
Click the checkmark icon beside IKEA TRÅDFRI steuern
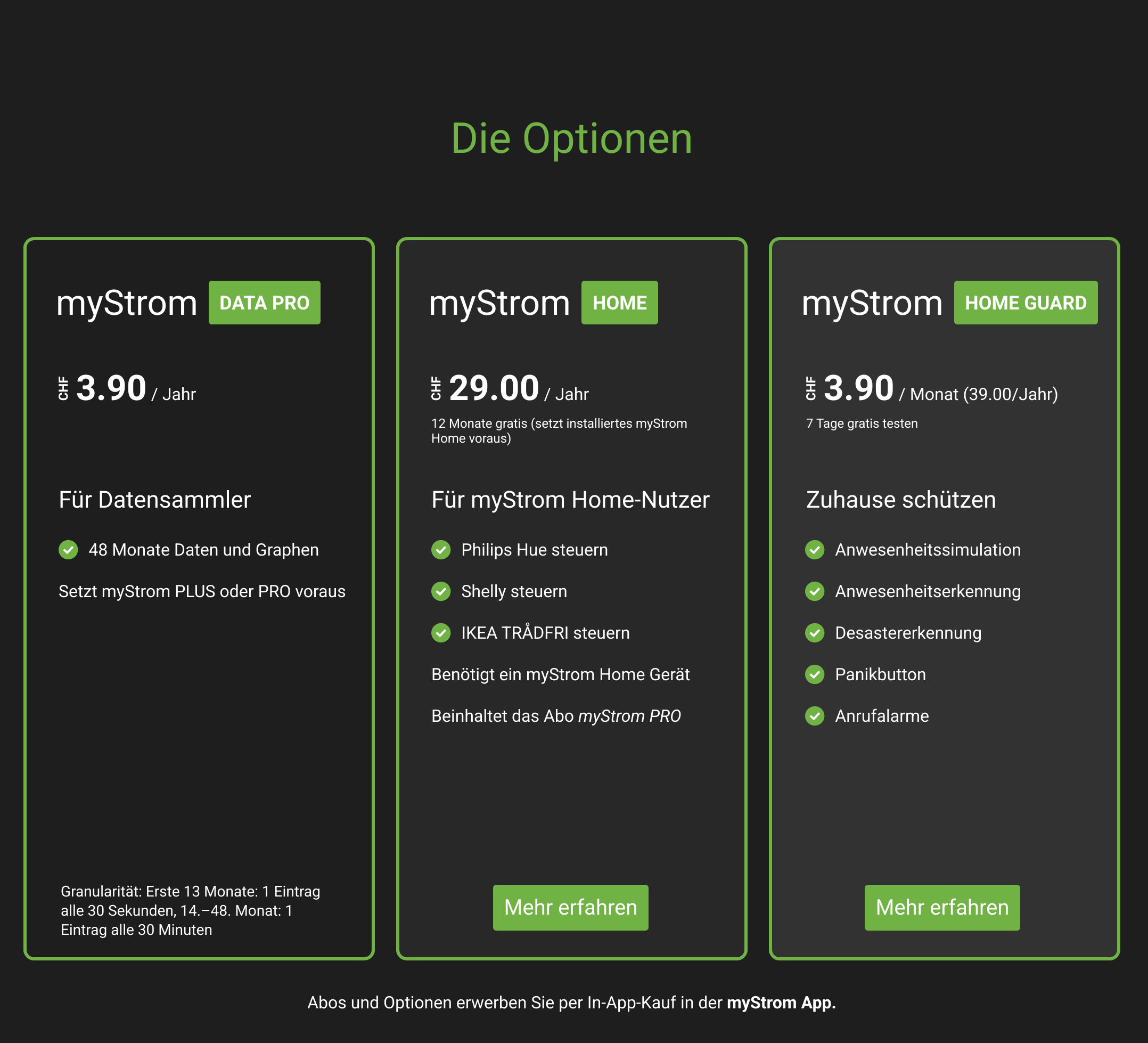pos(441,633)
